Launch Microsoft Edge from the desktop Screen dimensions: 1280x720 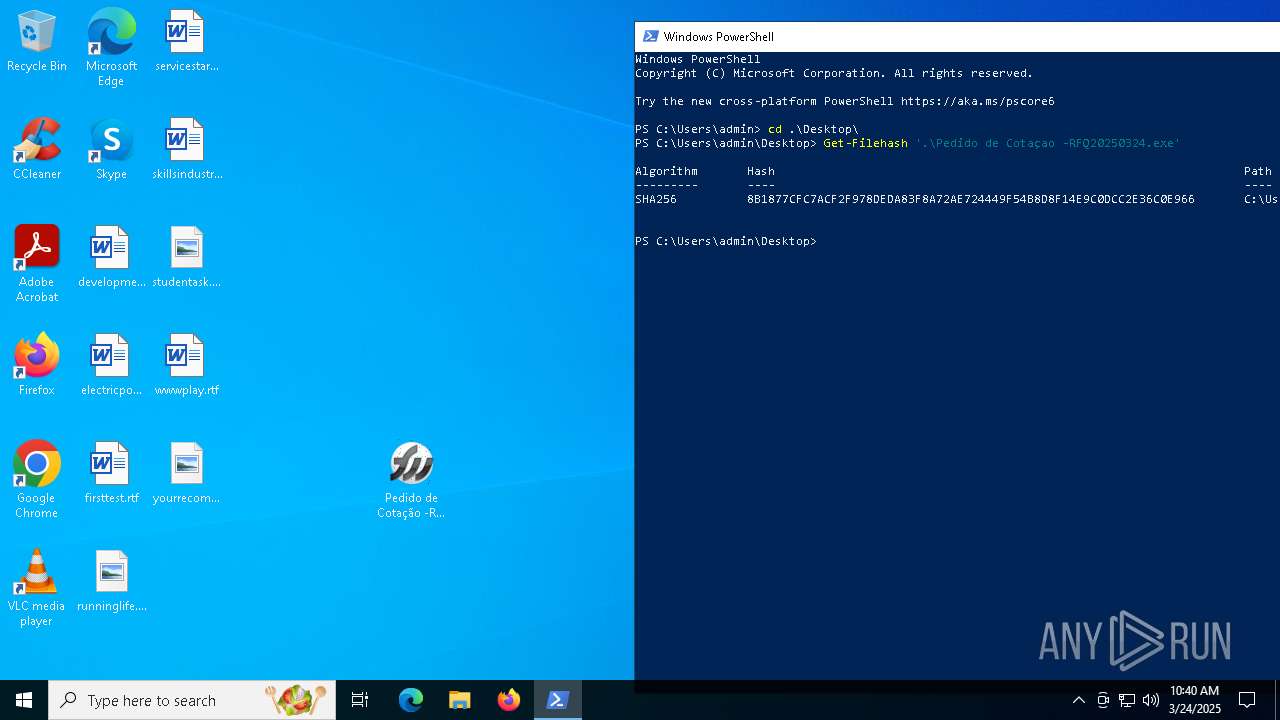[111, 47]
